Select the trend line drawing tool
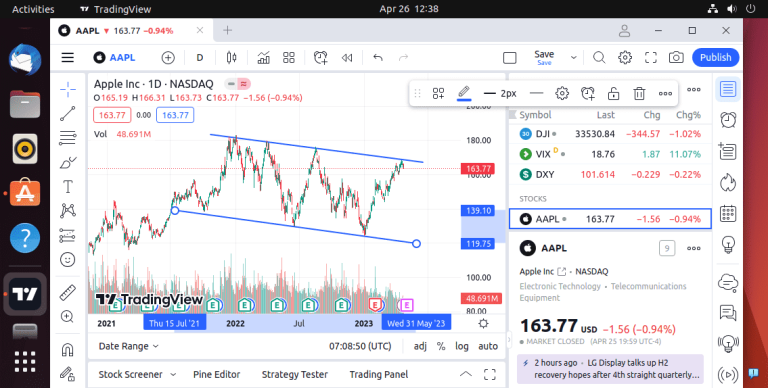 [68, 114]
